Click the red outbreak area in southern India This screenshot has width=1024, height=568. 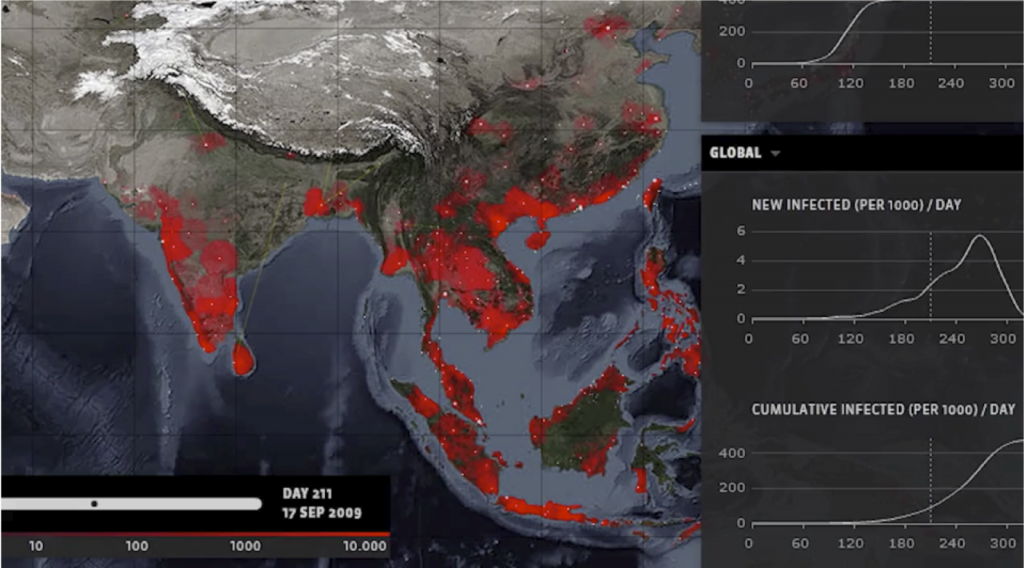click(x=208, y=300)
